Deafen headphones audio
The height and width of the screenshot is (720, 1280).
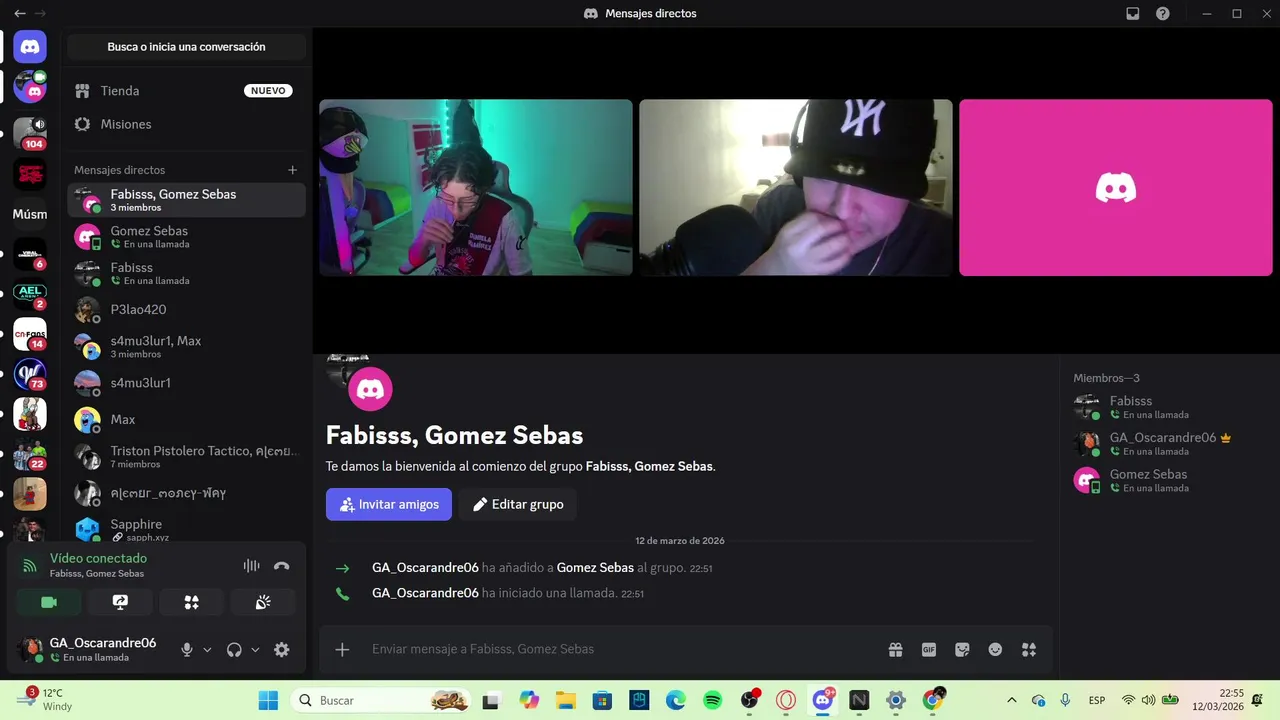click(x=234, y=649)
